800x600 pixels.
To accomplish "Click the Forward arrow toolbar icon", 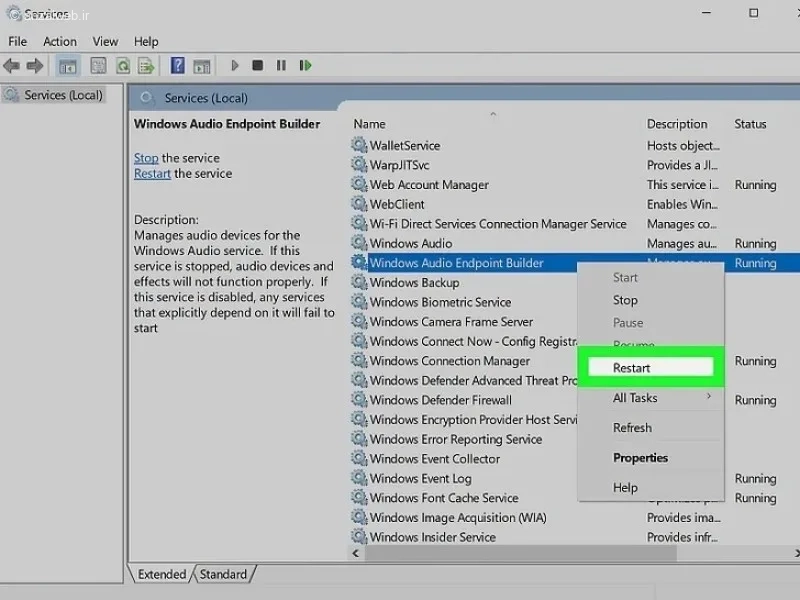I will 35,66.
